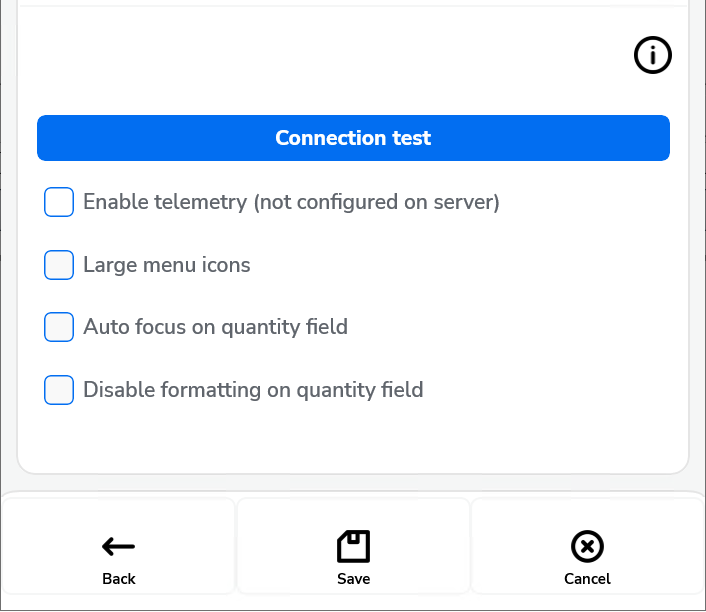
Task: Tick the Large menu icons checkbox
Action: coord(59,265)
